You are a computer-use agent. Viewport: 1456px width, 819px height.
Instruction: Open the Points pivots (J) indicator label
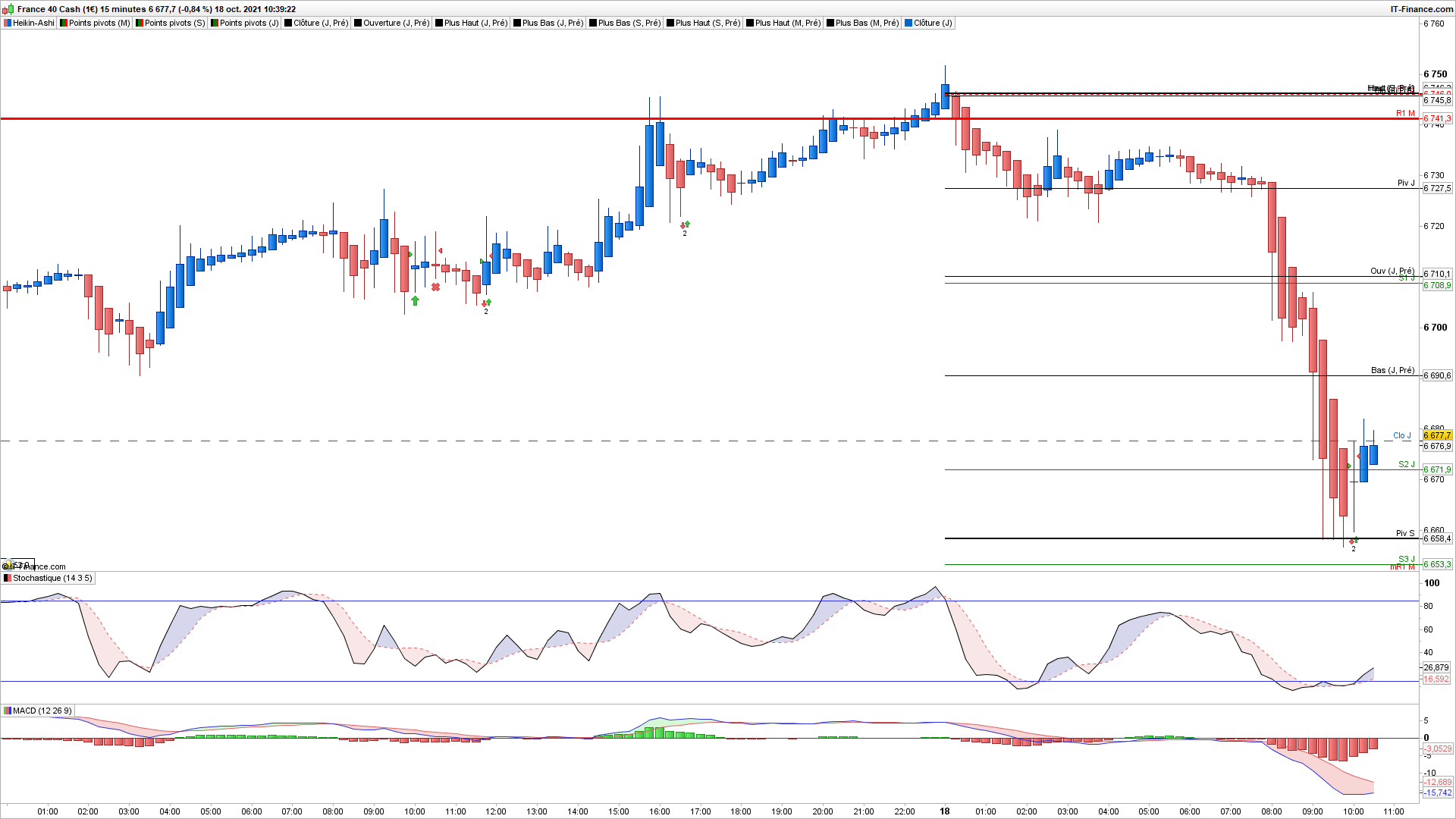coord(249,23)
